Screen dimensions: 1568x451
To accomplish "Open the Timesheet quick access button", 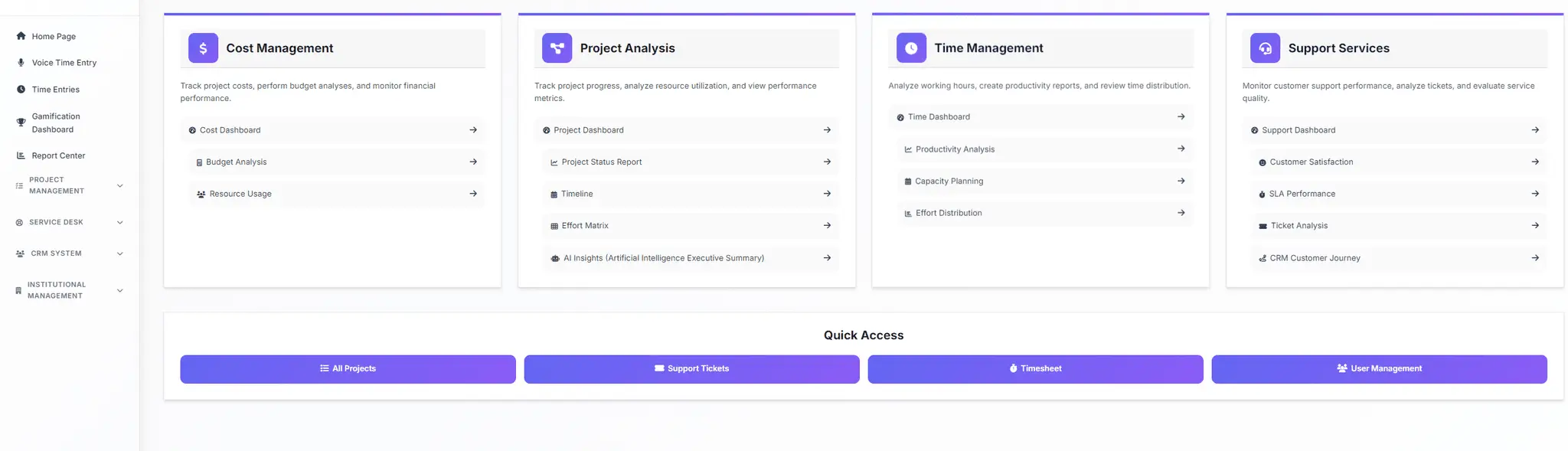I will [x=1035, y=369].
